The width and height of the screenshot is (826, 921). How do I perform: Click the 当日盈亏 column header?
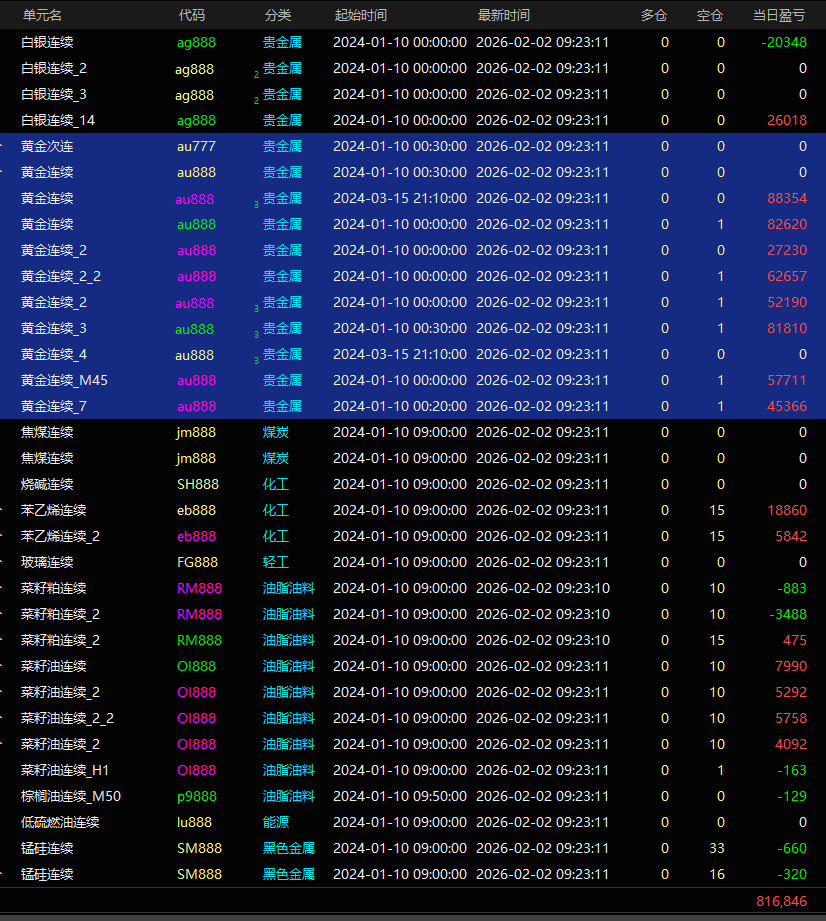point(779,15)
